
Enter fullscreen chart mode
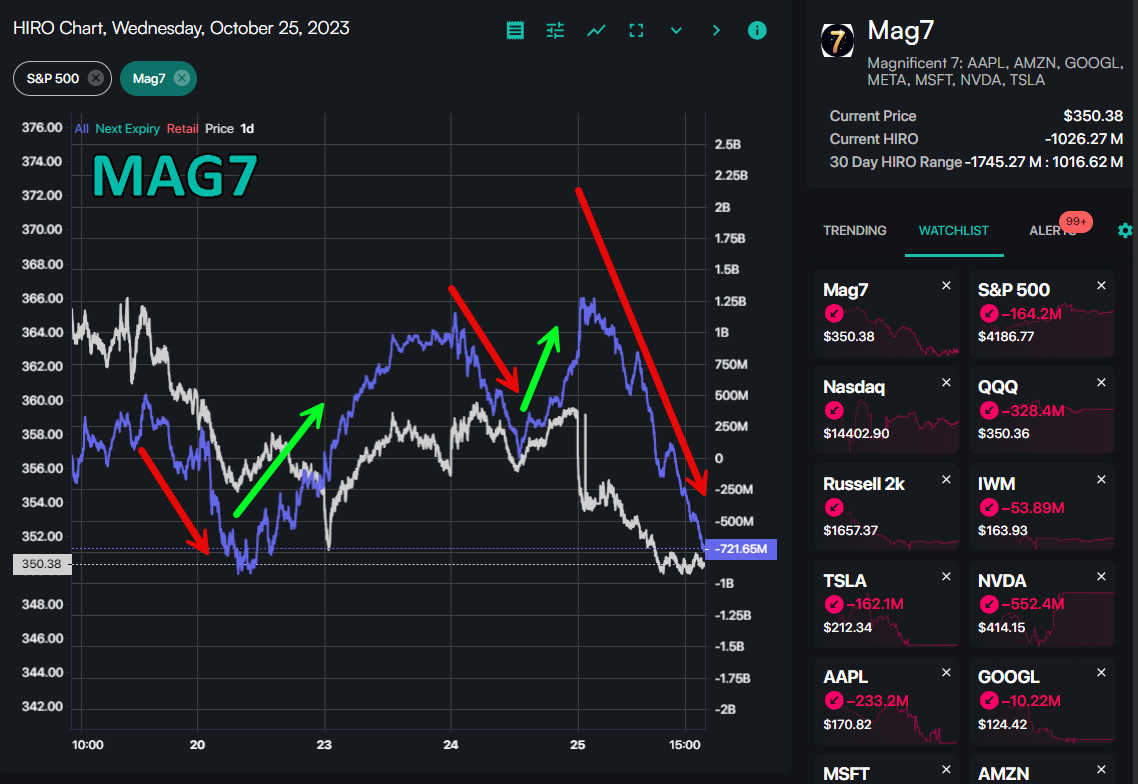636,30
